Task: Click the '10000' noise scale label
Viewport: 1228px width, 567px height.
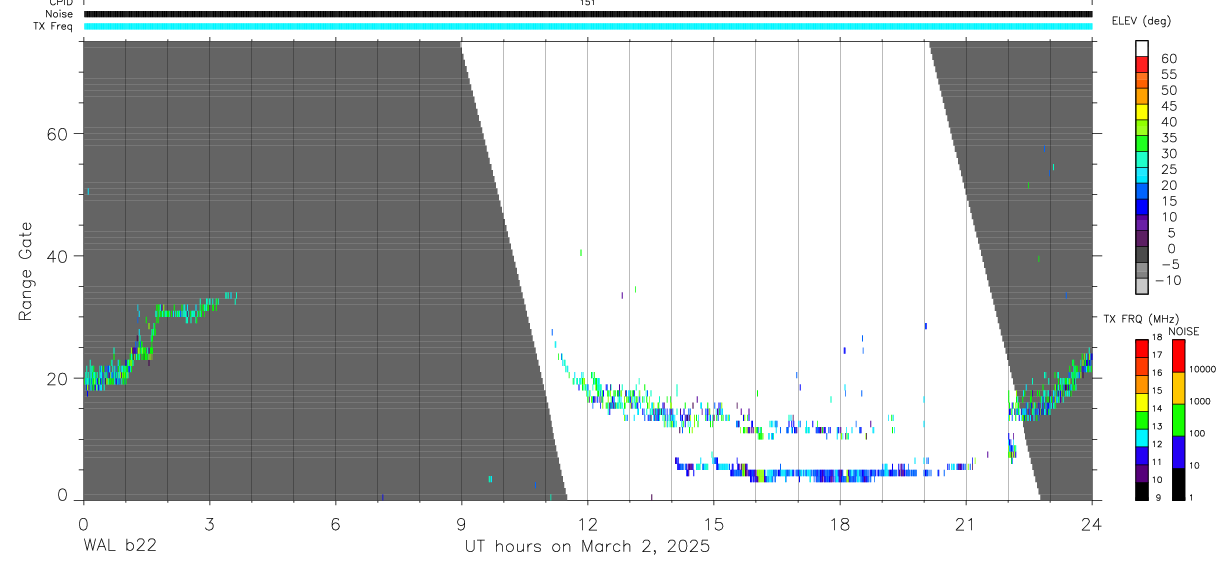Action: pyautogui.click(x=1202, y=370)
